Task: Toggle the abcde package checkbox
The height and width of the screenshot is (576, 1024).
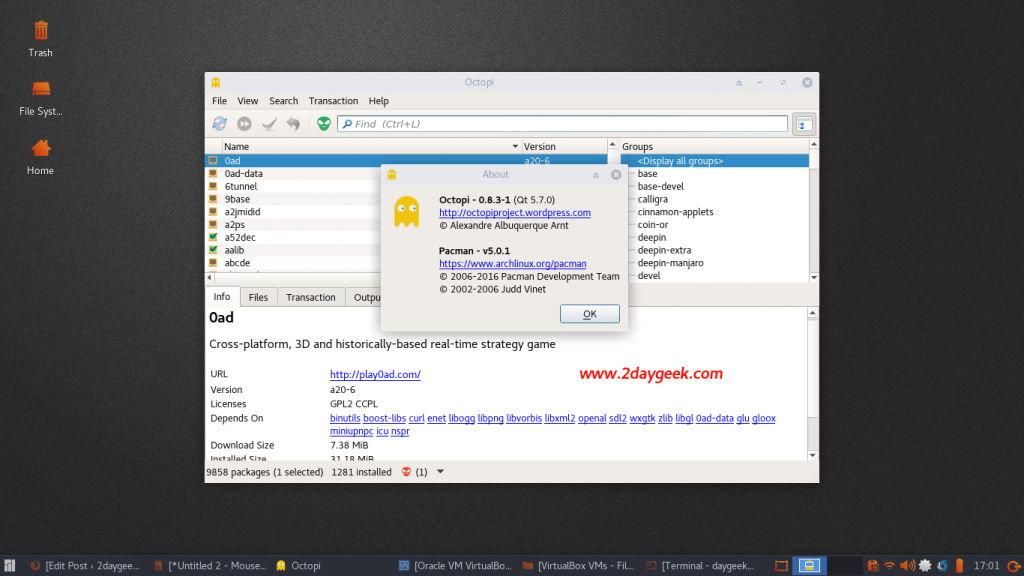Action: tap(211, 263)
